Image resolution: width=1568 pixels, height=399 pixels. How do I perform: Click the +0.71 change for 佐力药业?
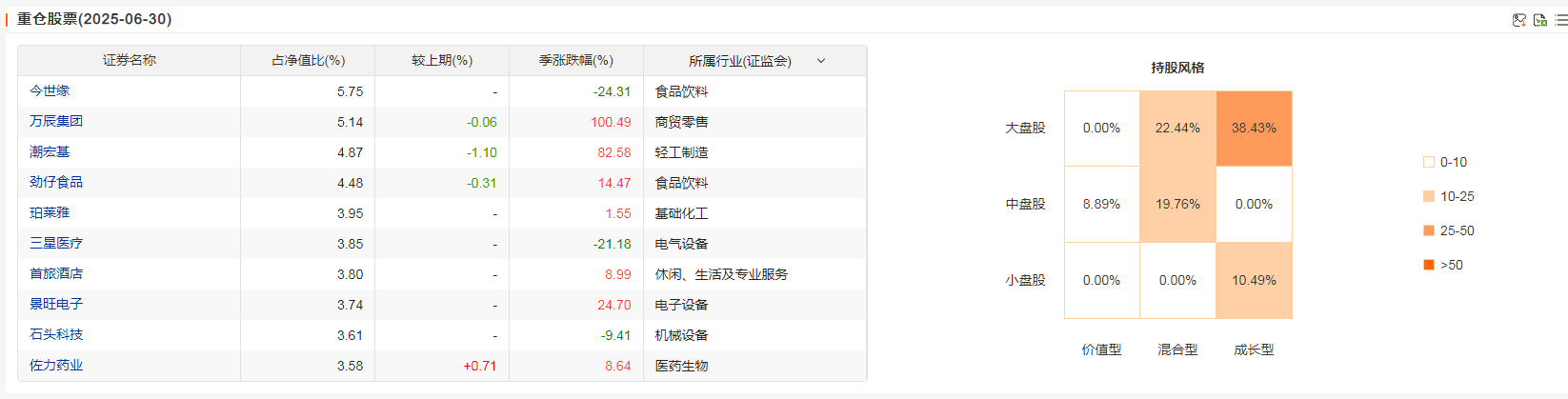point(480,367)
